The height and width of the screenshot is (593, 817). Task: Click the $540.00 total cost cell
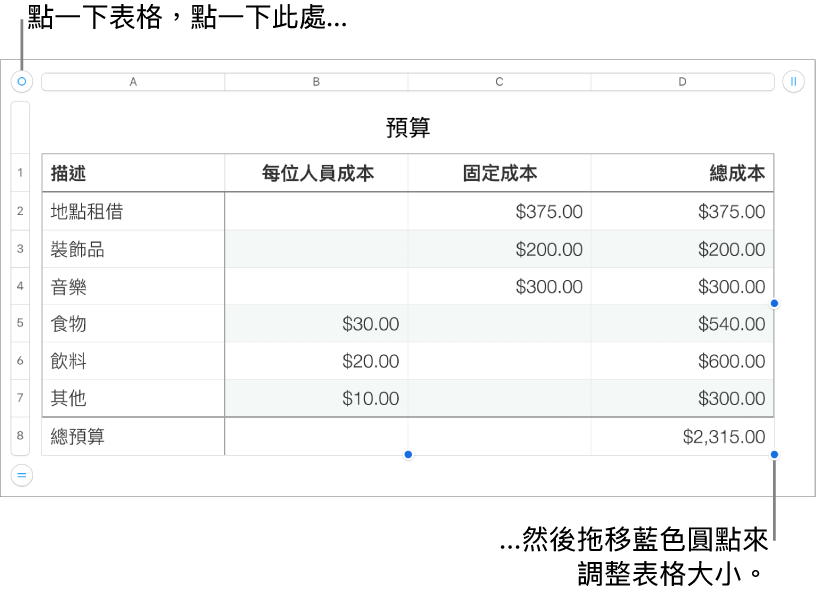pyautogui.click(x=683, y=324)
